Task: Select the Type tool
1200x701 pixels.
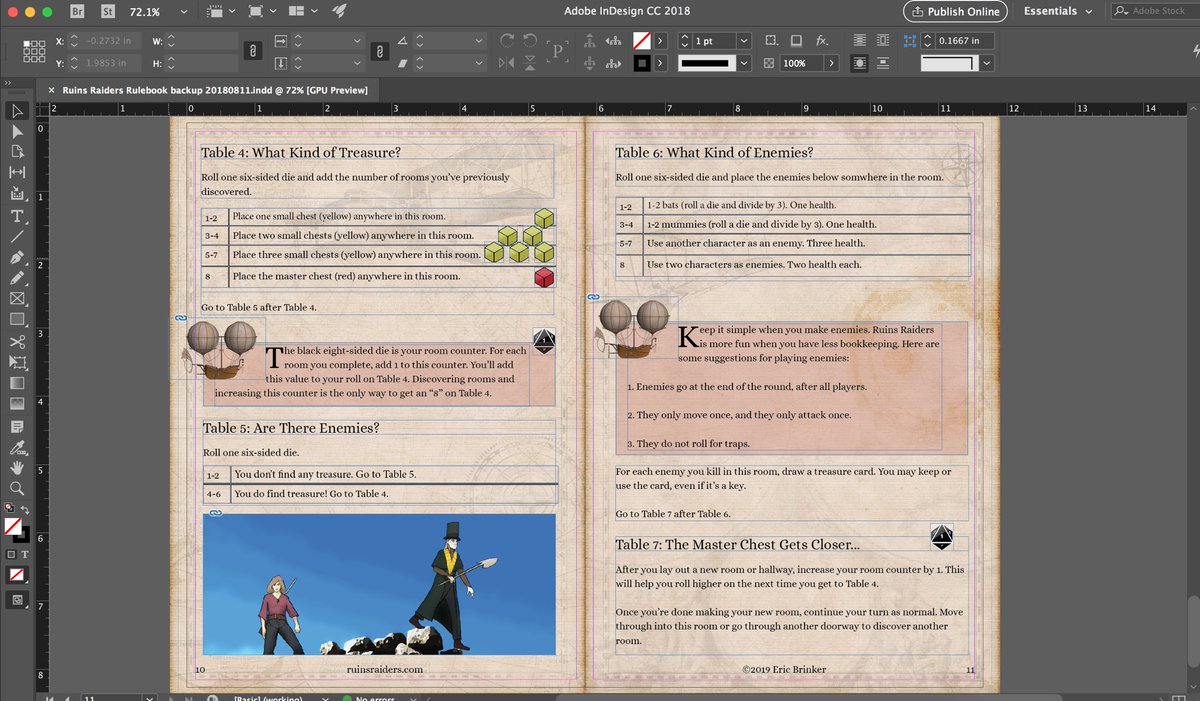Action: click(x=17, y=217)
